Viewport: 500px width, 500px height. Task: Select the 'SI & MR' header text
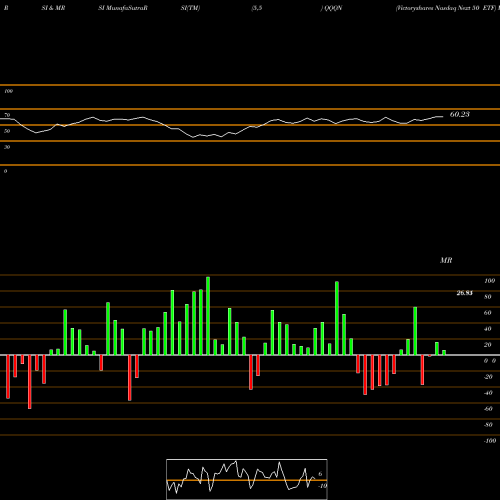(x=53, y=8)
